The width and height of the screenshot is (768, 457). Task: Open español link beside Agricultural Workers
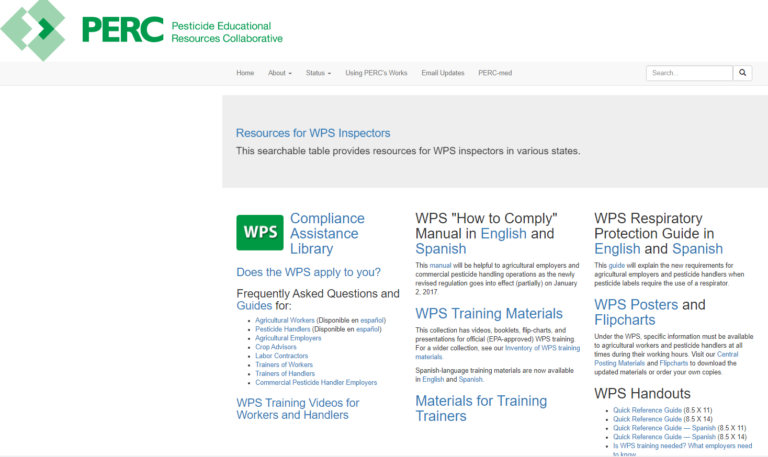[x=372, y=320]
